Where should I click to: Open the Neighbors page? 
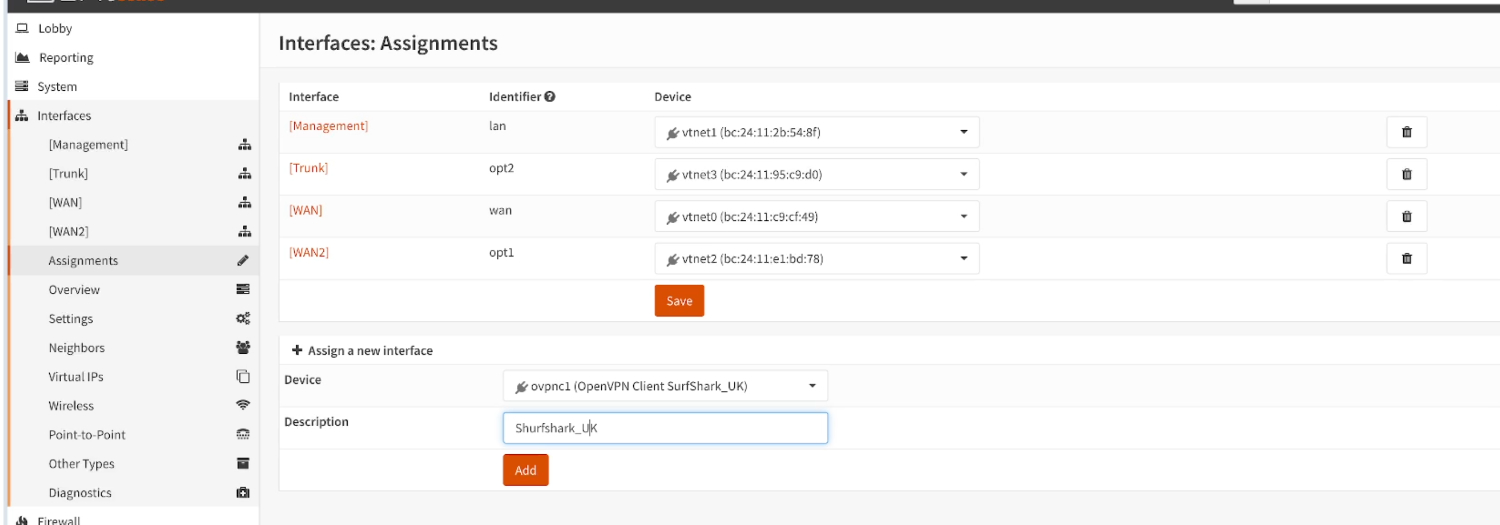click(76, 348)
